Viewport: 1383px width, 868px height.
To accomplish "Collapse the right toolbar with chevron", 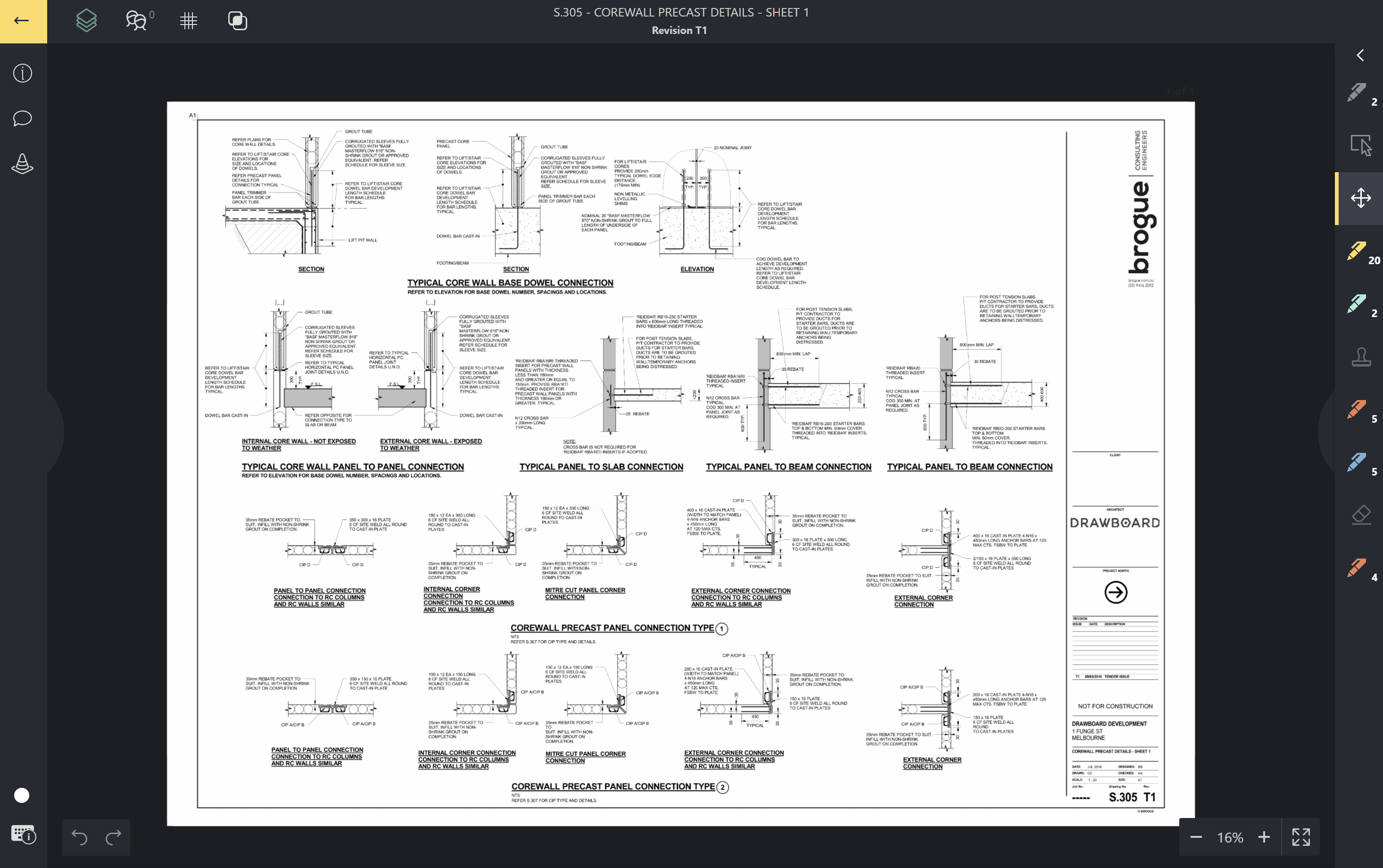I will (1359, 55).
